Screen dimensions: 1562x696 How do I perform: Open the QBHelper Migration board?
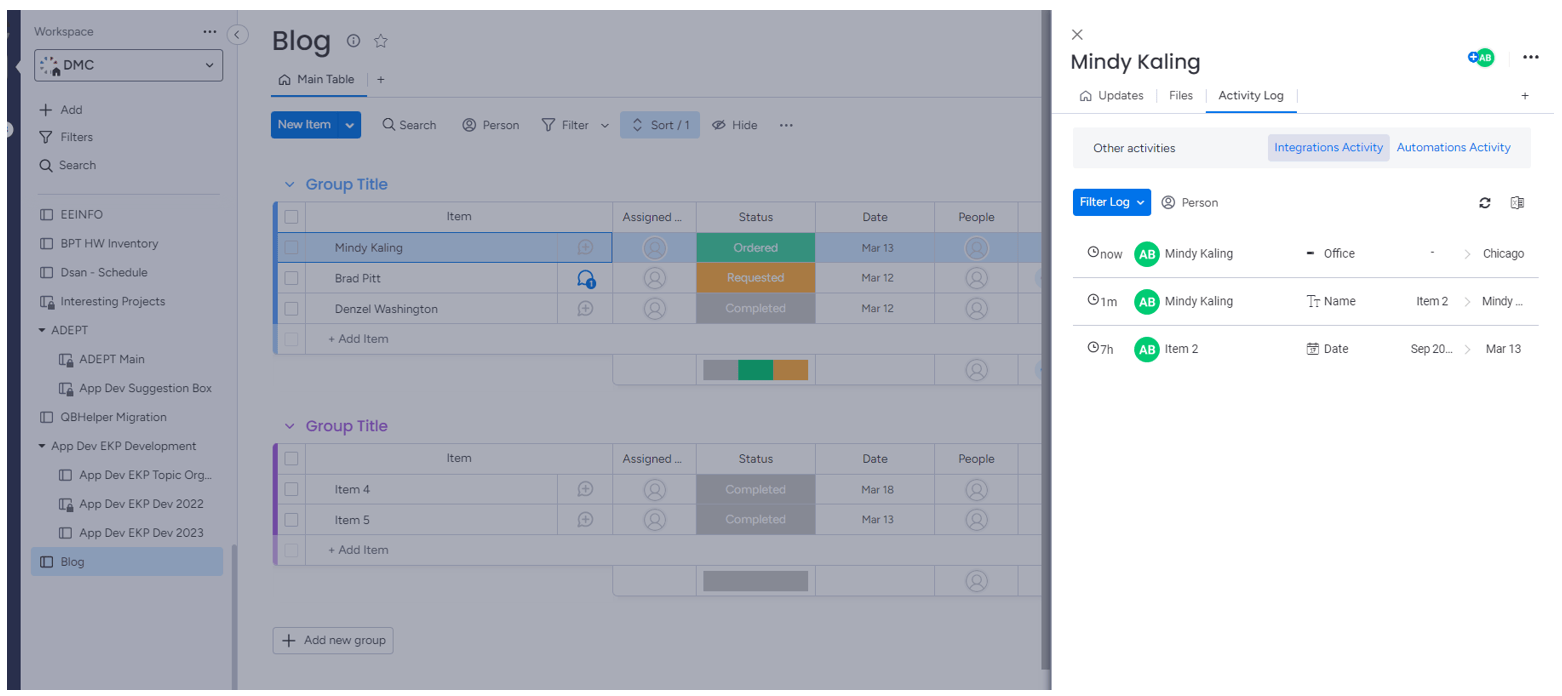click(113, 417)
